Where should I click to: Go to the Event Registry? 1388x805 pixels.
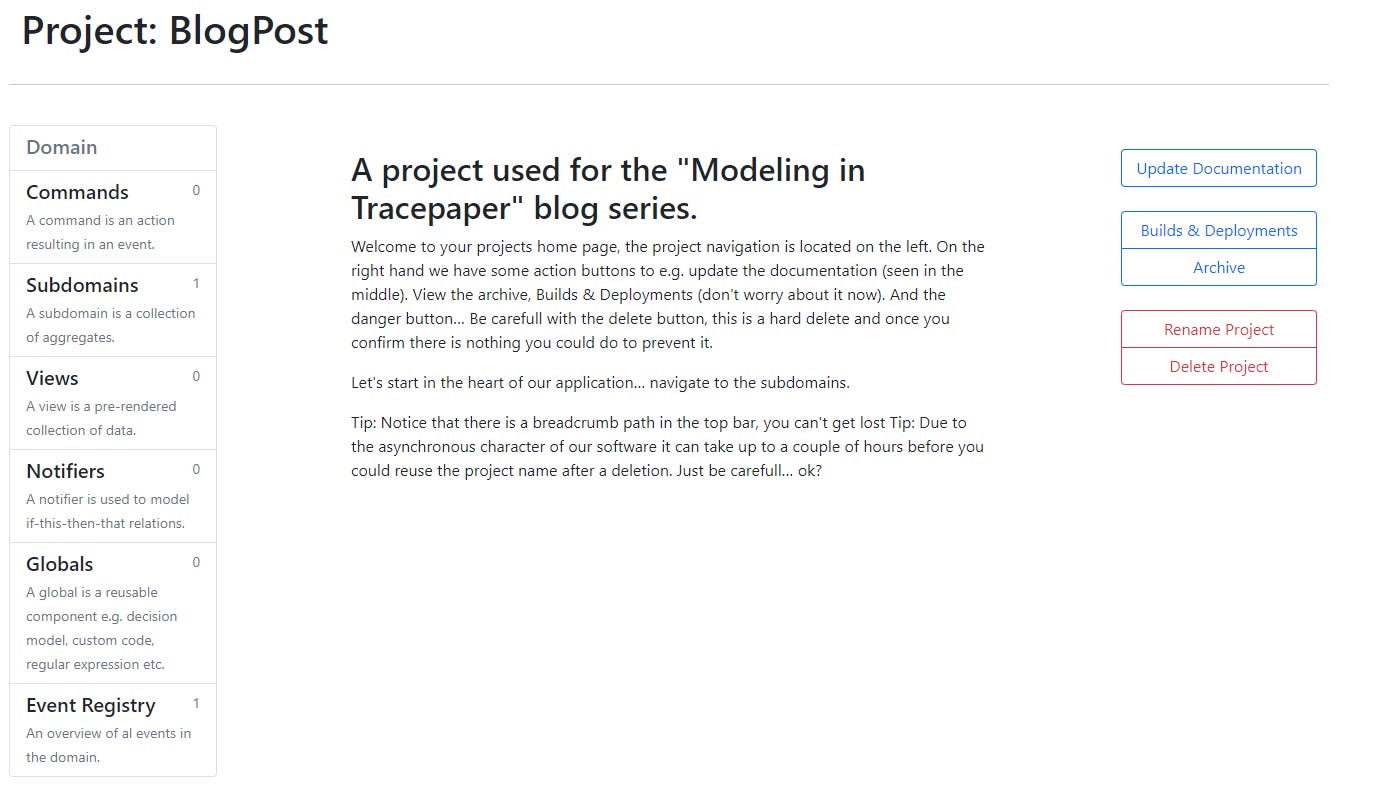pos(113,730)
